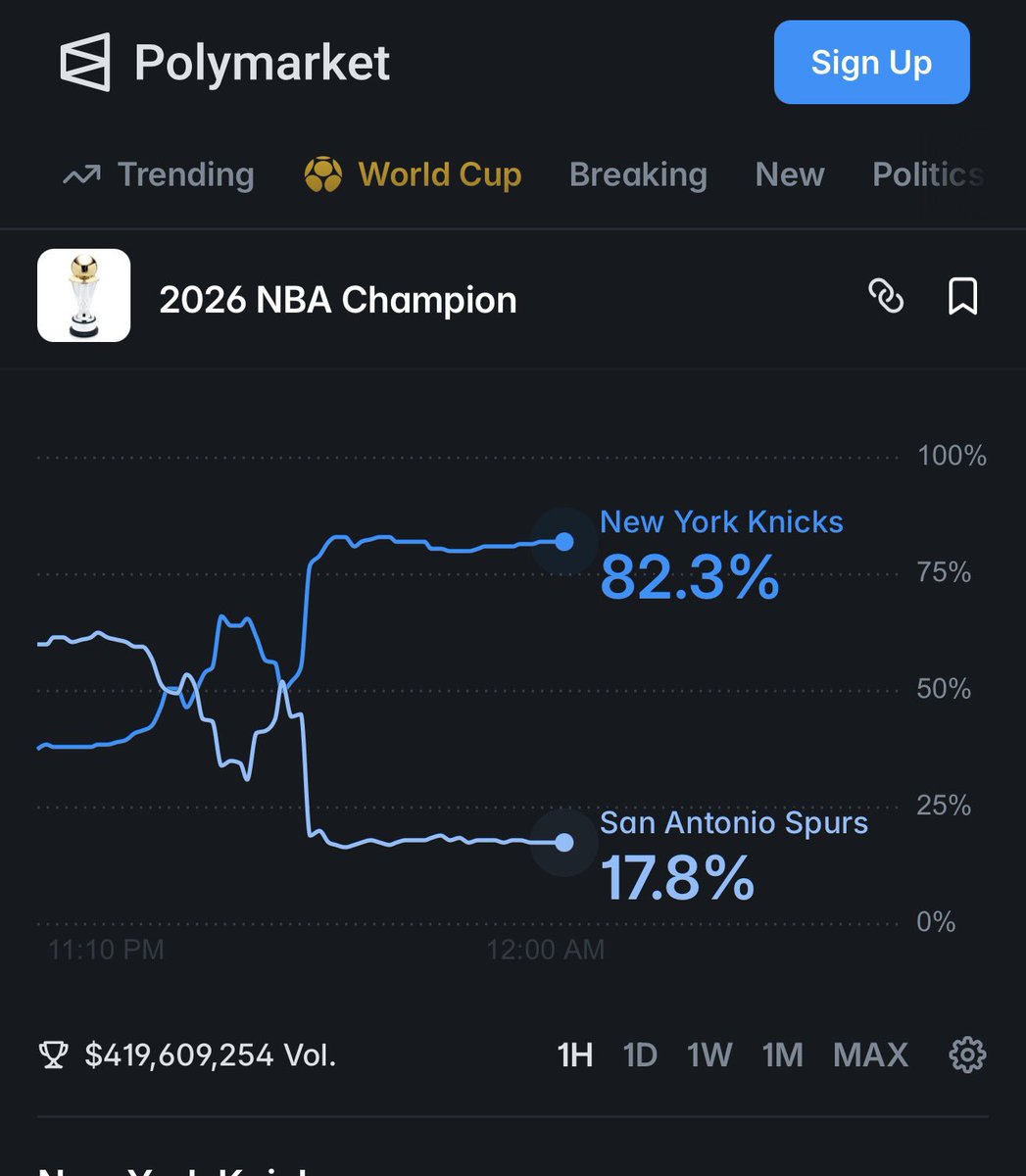This screenshot has width=1026, height=1176.
Task: Select the San Antonio Spurs data point
Action: pos(564,842)
